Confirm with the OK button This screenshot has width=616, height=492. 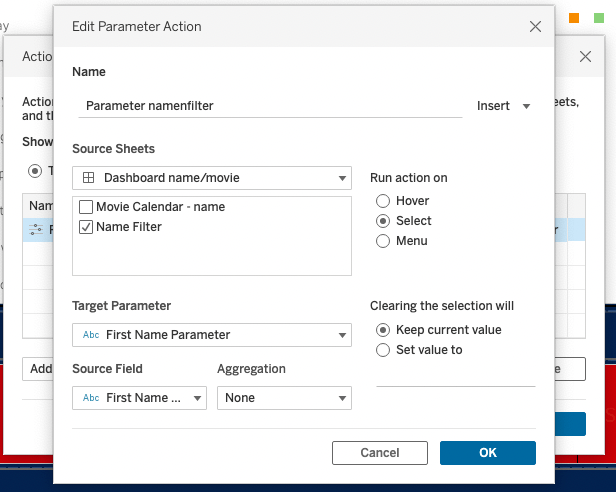[487, 453]
